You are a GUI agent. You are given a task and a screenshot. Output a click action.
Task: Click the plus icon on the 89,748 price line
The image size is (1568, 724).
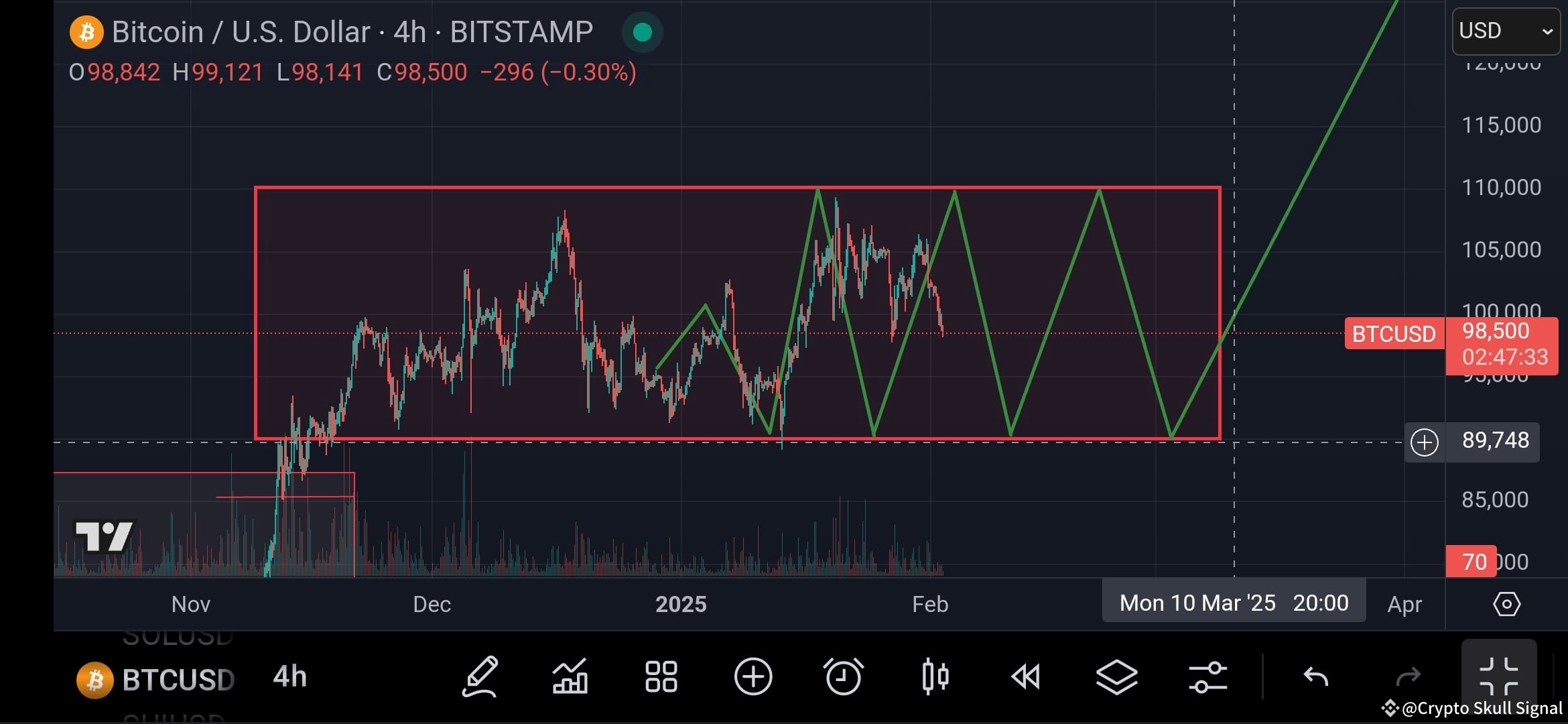tap(1424, 442)
